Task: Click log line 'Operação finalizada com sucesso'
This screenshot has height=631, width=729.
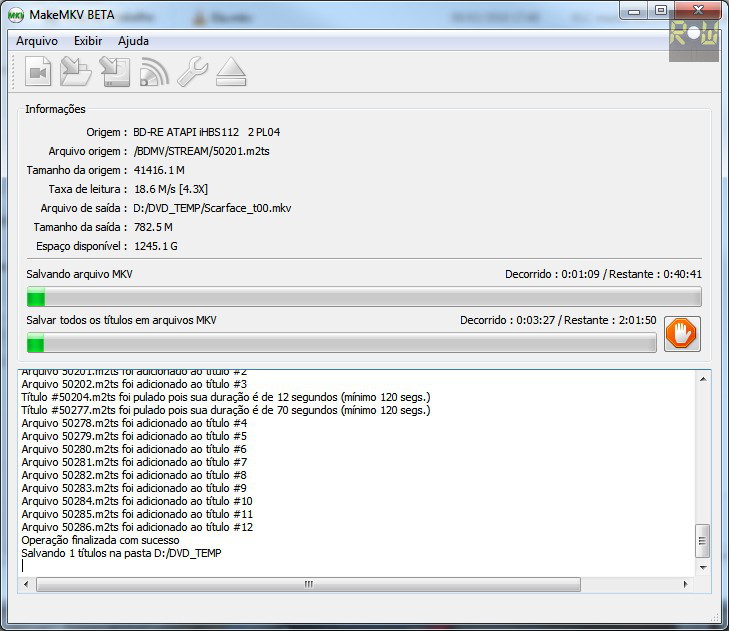Action: tap(100, 540)
